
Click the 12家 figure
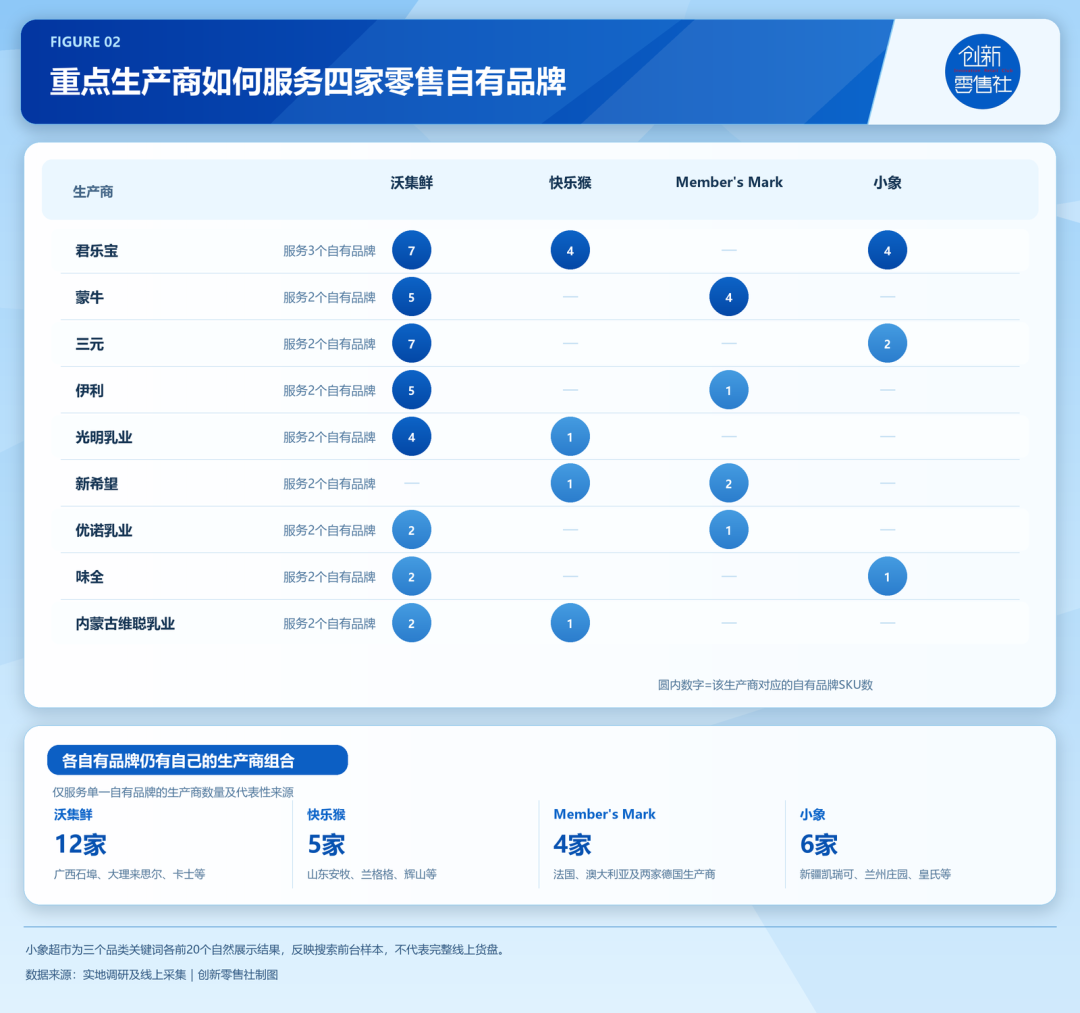click(81, 844)
